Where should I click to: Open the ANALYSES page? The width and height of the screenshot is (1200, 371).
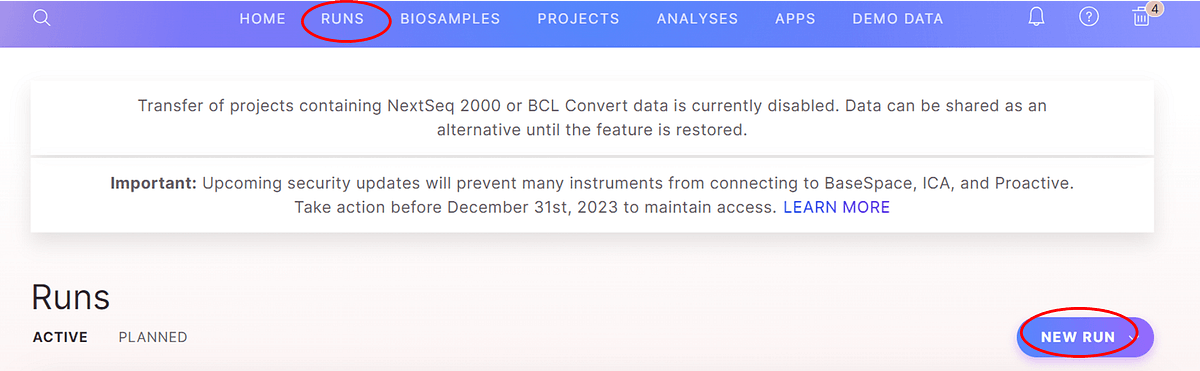(697, 19)
